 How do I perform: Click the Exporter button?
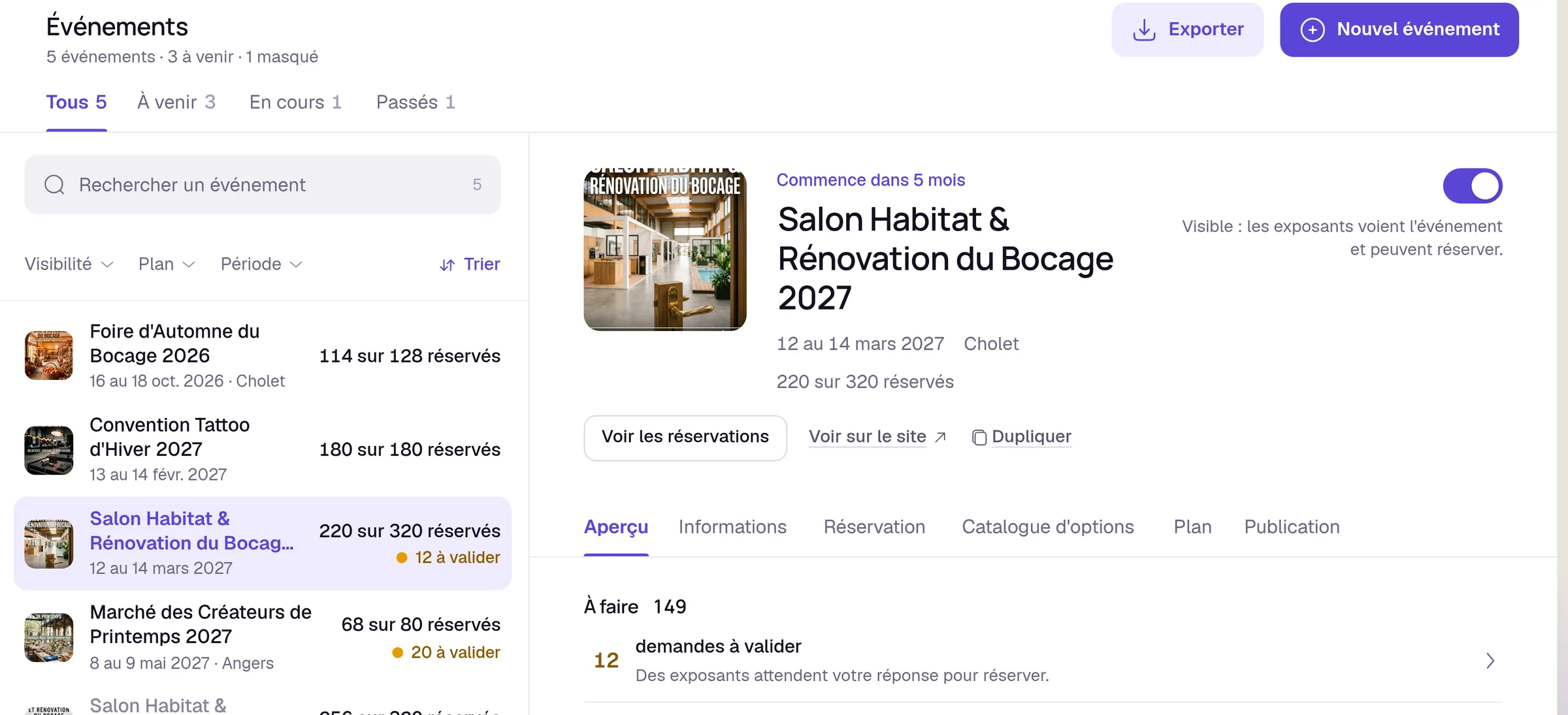point(1188,30)
